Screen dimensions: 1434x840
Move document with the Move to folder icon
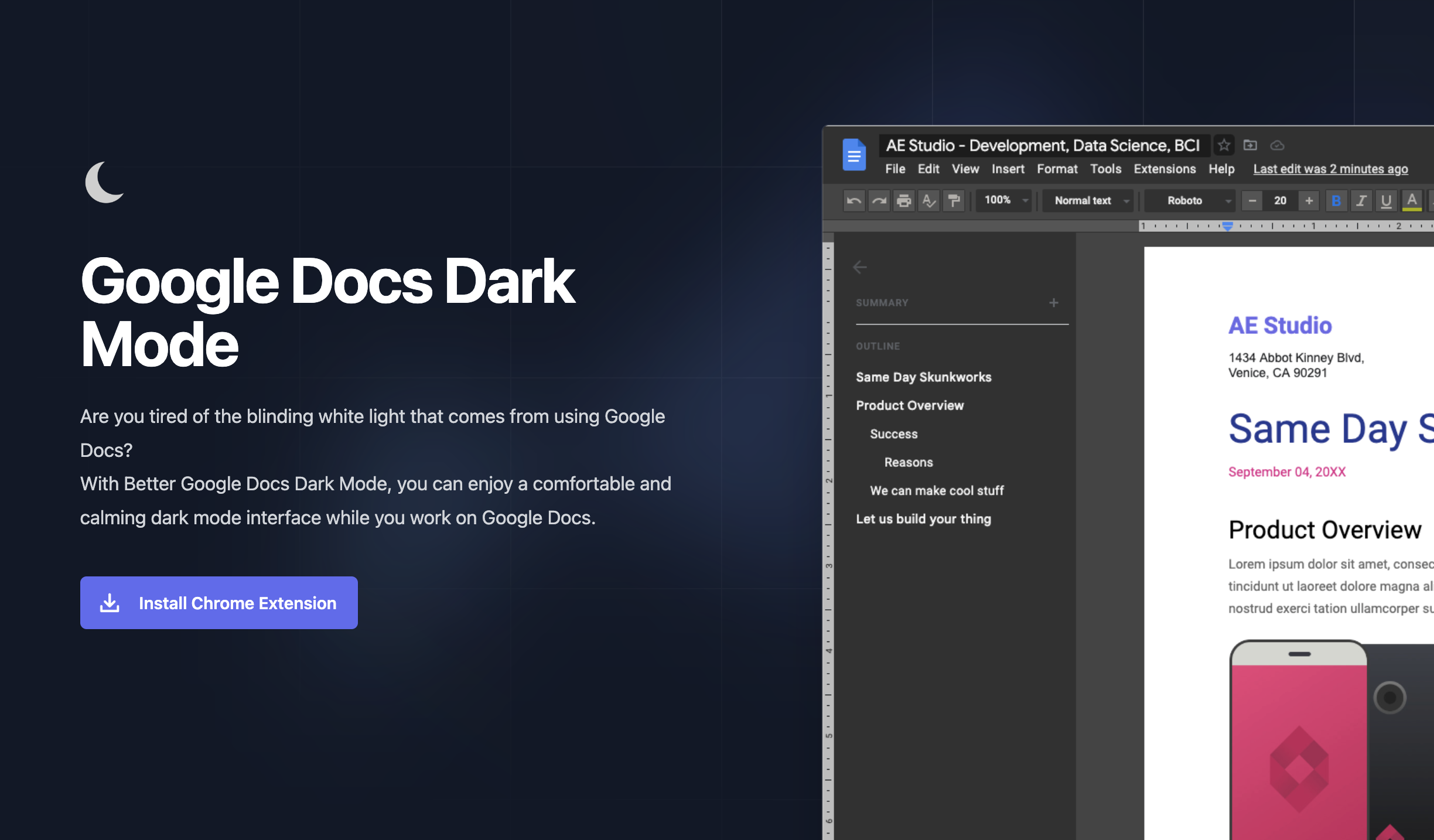1251,145
